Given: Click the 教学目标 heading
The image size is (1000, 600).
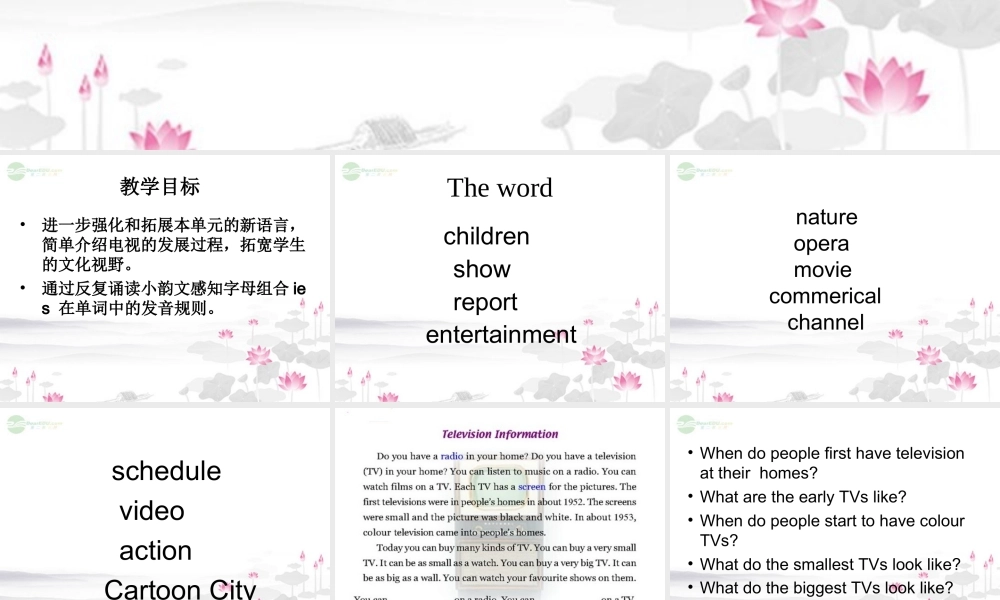Looking at the screenshot, I should pyautogui.click(x=160, y=186).
